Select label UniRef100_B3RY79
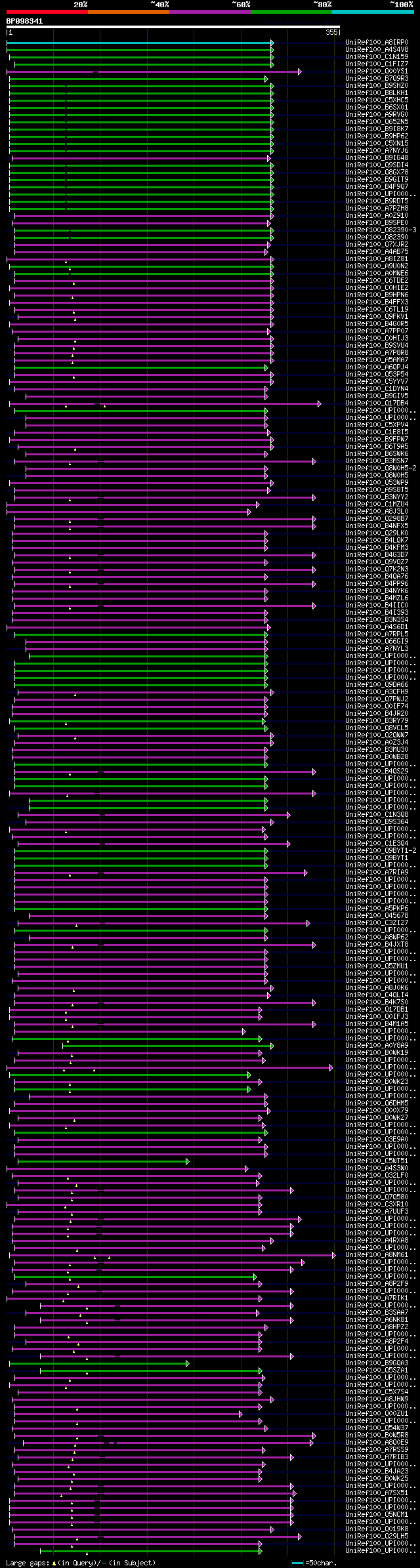The width and height of the screenshot is (420, 1568). pyautogui.click(x=377, y=721)
